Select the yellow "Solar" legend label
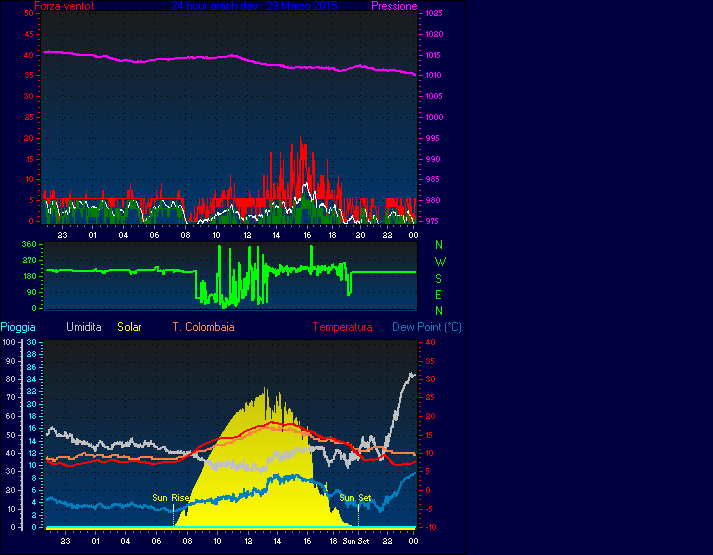713x555 pixels. [129, 327]
